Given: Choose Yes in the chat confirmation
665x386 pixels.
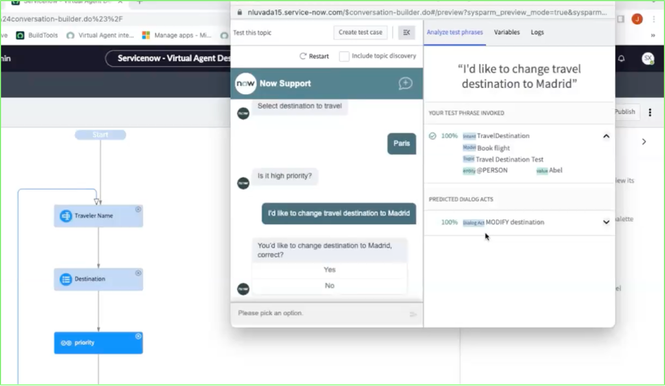Looking at the screenshot, I should click(x=330, y=270).
